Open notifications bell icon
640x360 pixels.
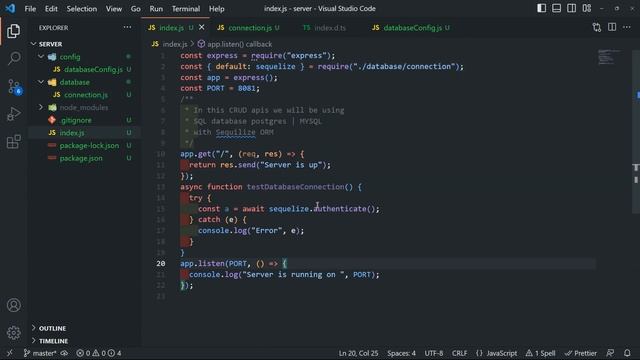pyautogui.click(x=627, y=353)
